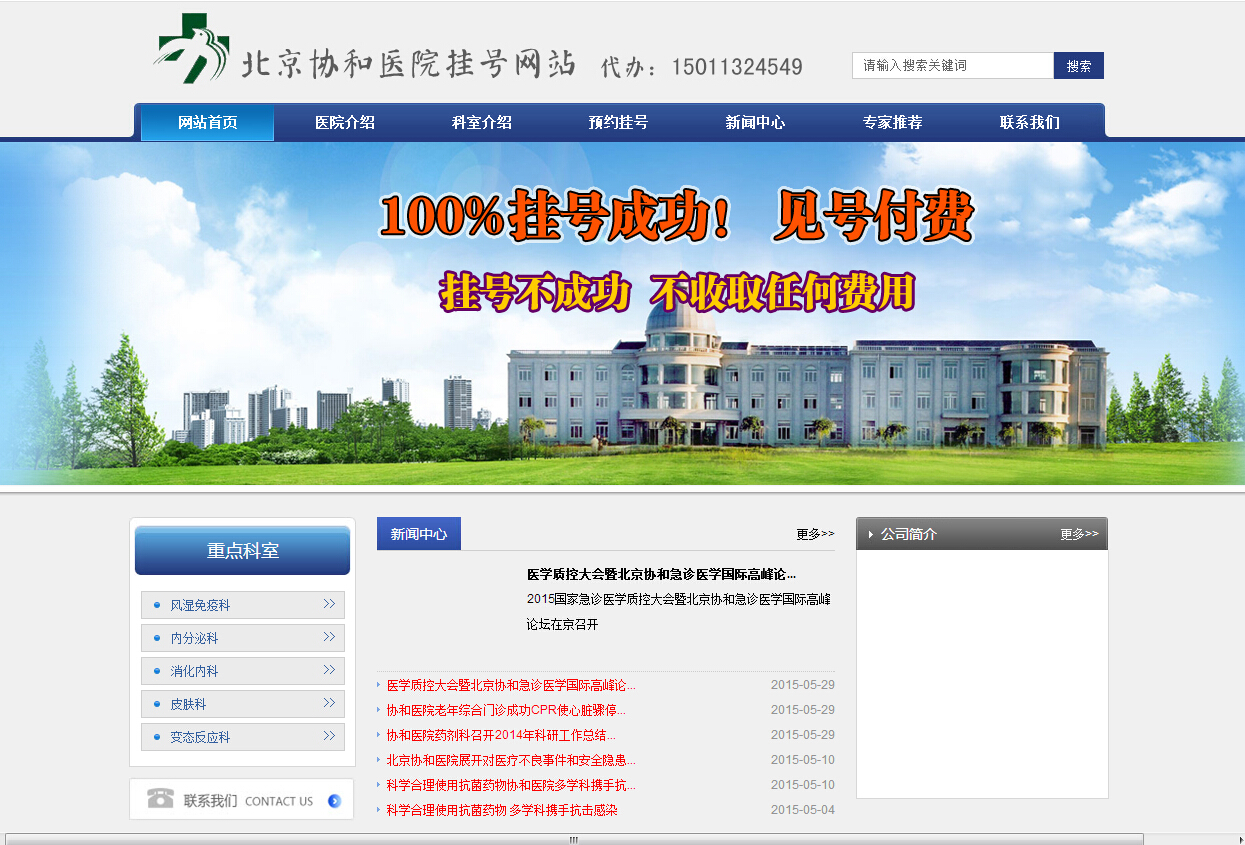Select 预约挂号 in the navigation bar

click(x=619, y=122)
